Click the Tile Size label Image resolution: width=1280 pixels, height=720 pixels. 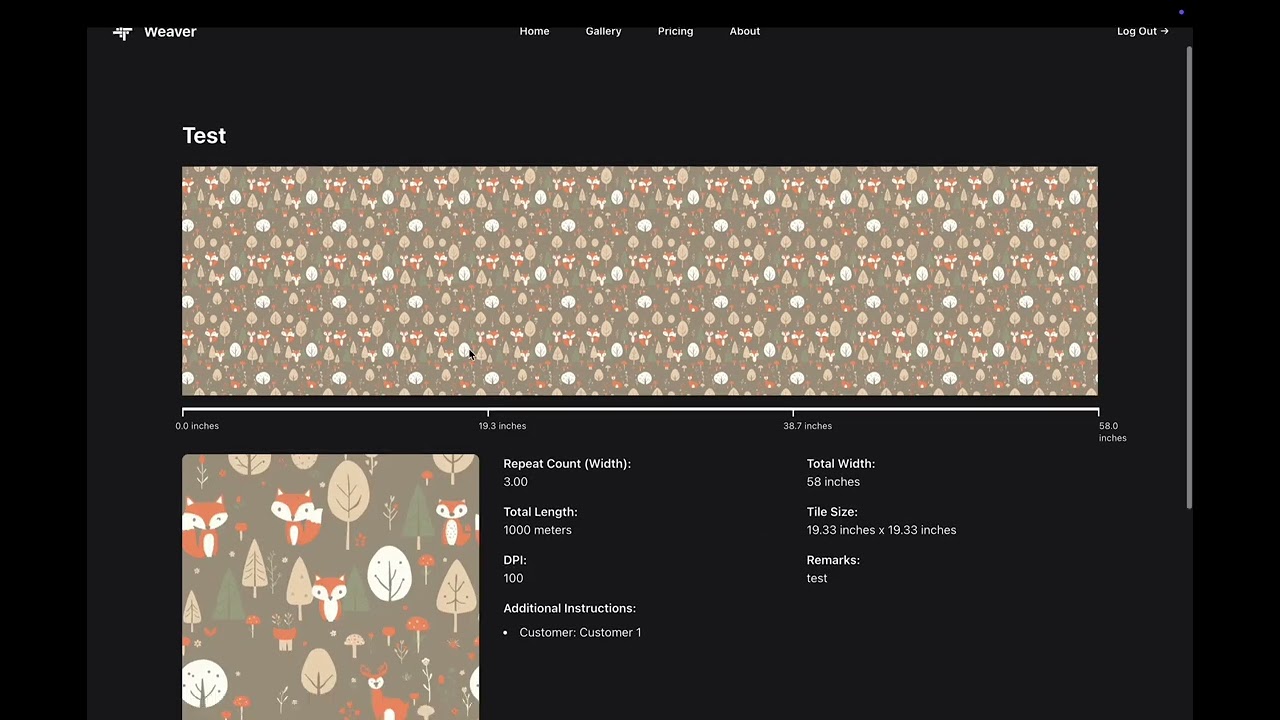(832, 512)
